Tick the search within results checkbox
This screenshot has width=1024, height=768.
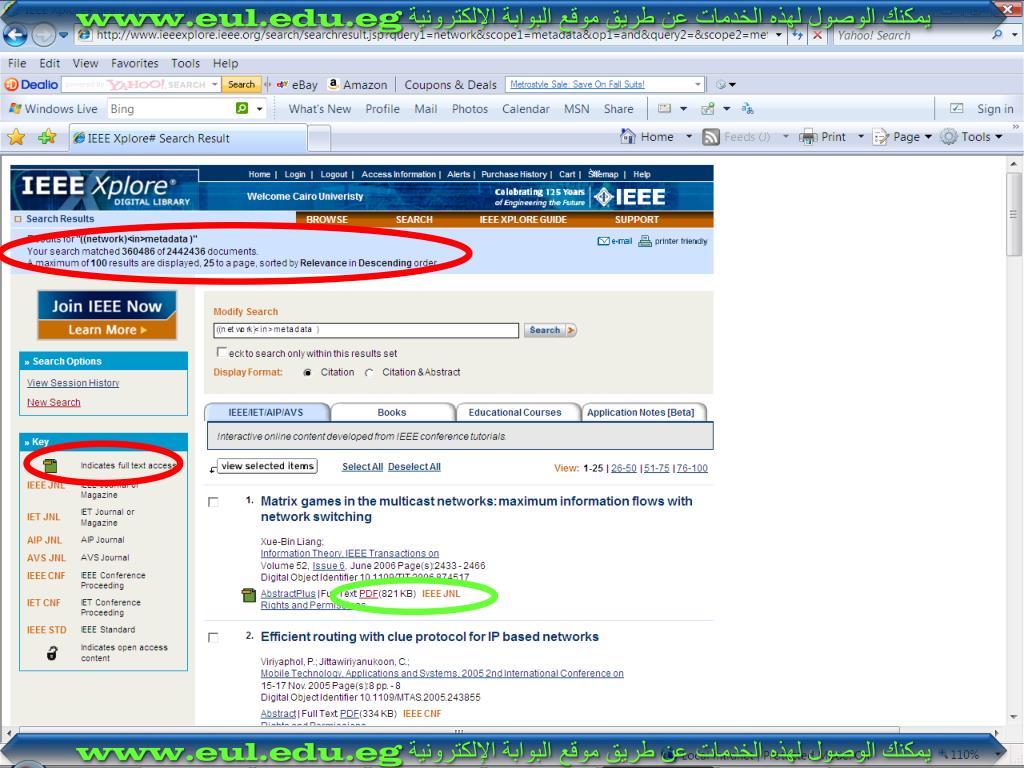click(221, 352)
